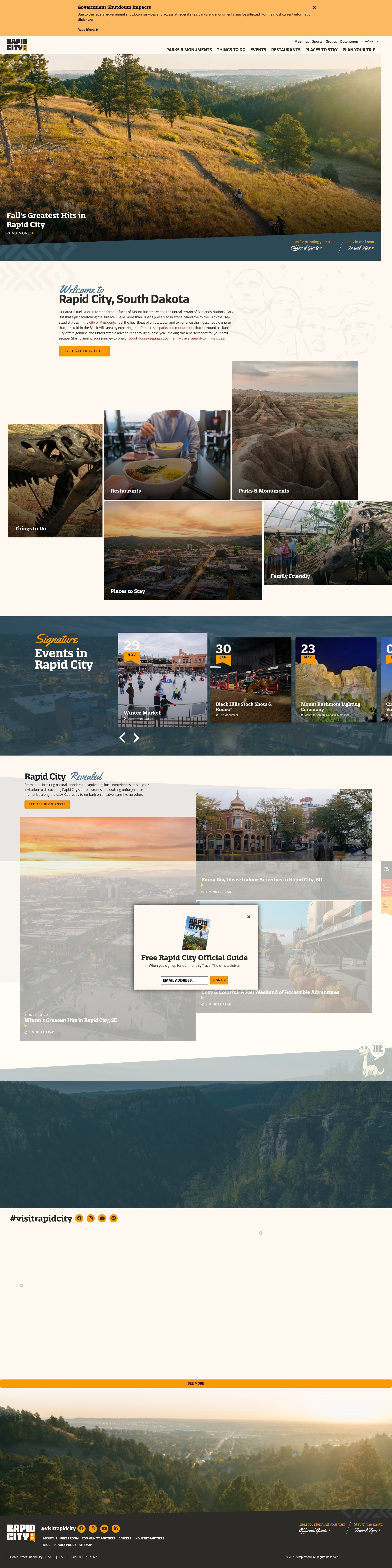Open Black Hills Stock Show & Rodeo card
Viewport: 392px width, 1568px height.
click(x=251, y=680)
